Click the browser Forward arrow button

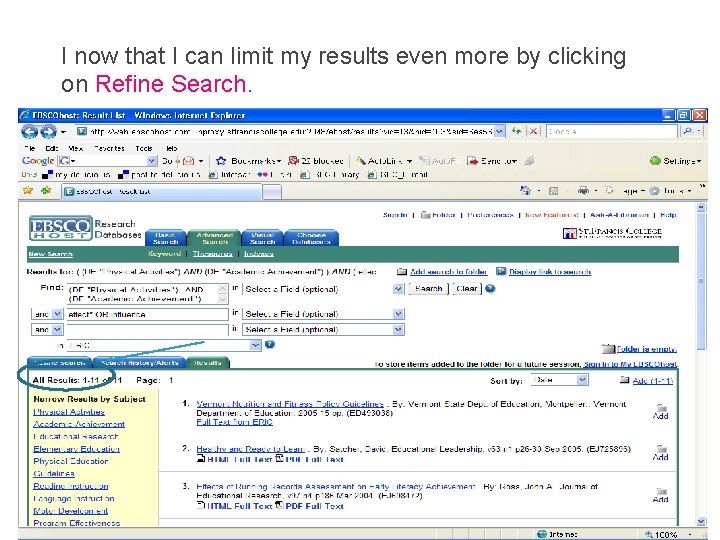48,132
